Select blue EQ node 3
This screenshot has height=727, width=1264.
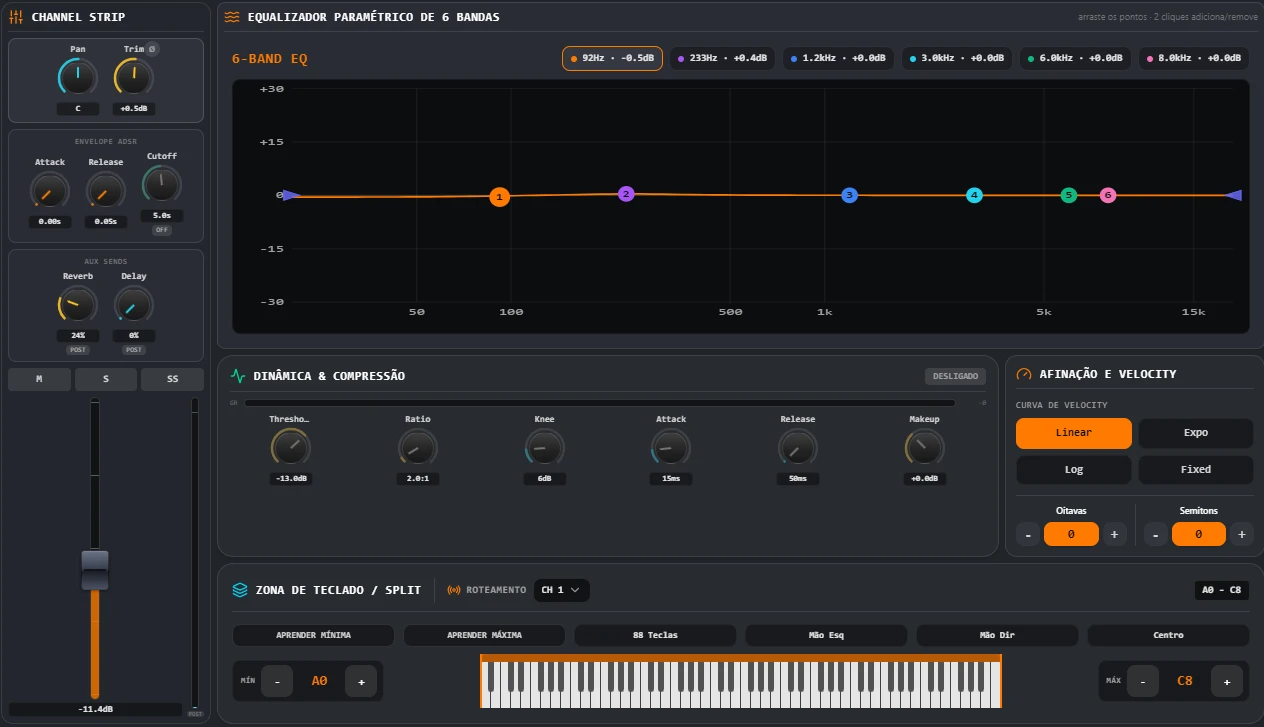click(849, 195)
